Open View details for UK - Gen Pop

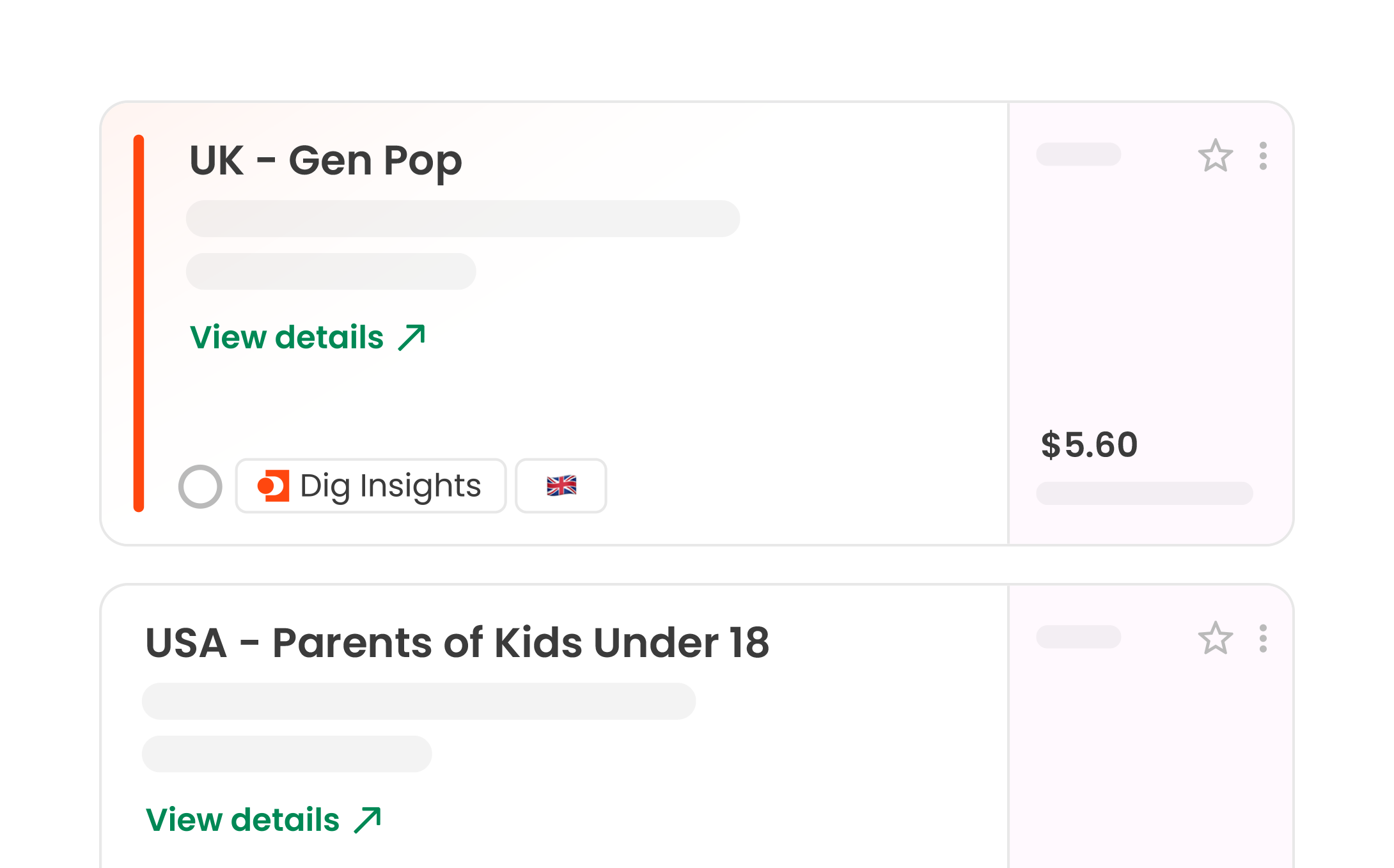287,337
